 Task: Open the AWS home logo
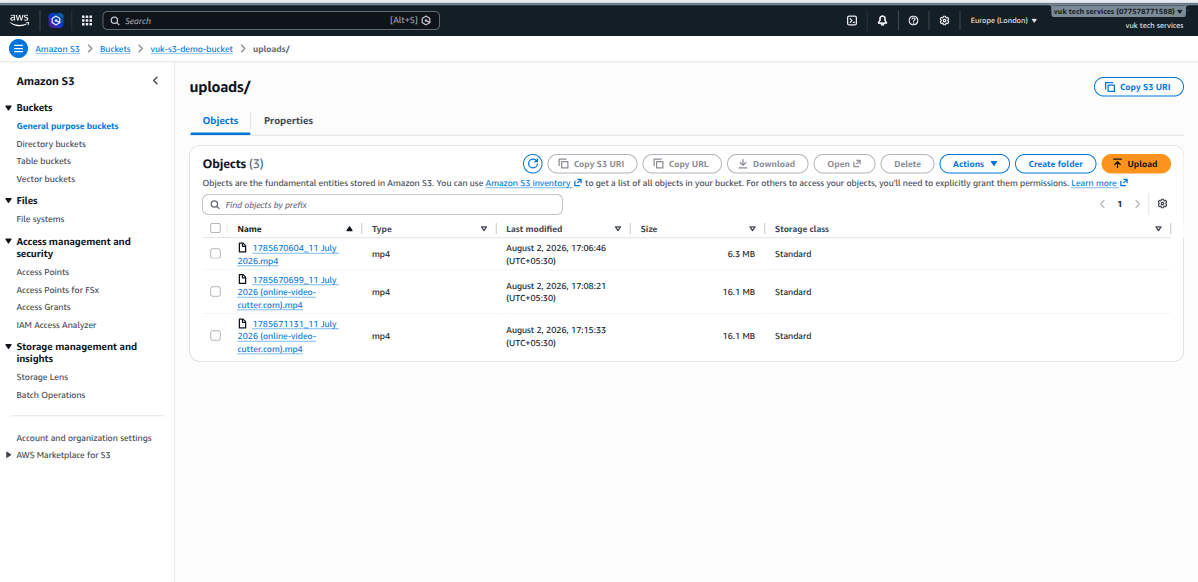[19, 20]
